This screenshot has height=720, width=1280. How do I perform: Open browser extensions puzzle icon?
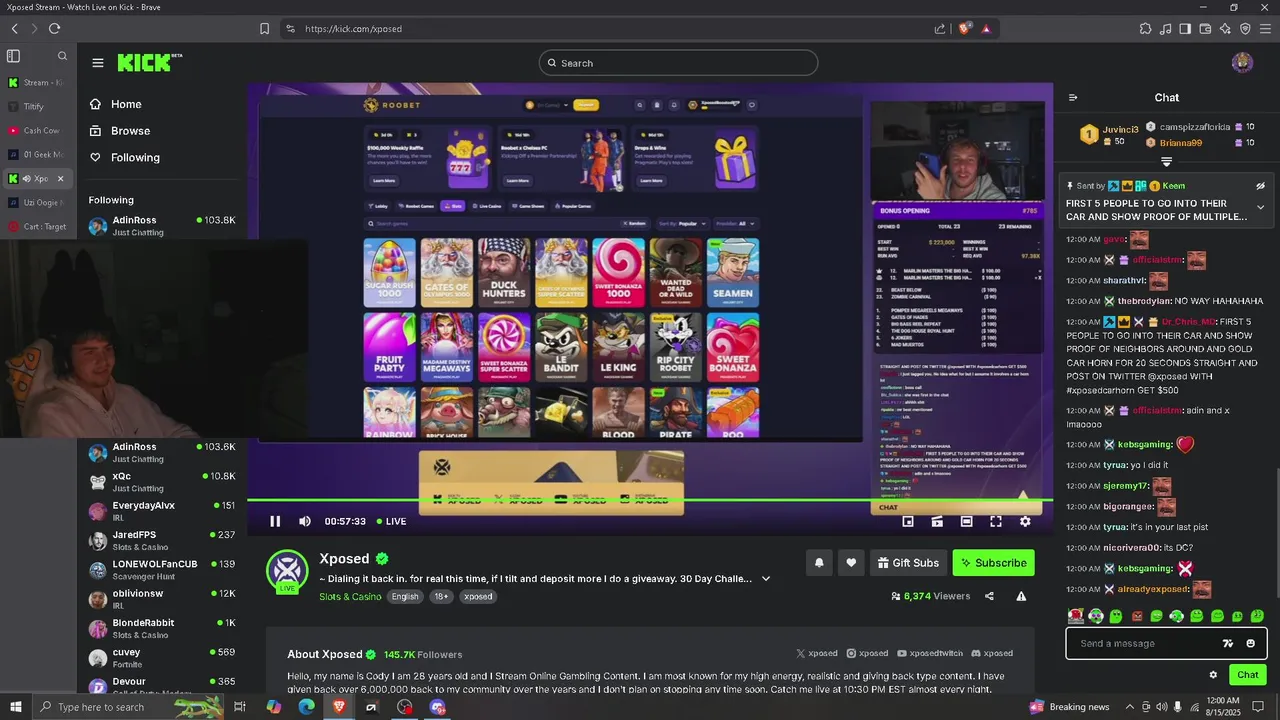point(1146,29)
